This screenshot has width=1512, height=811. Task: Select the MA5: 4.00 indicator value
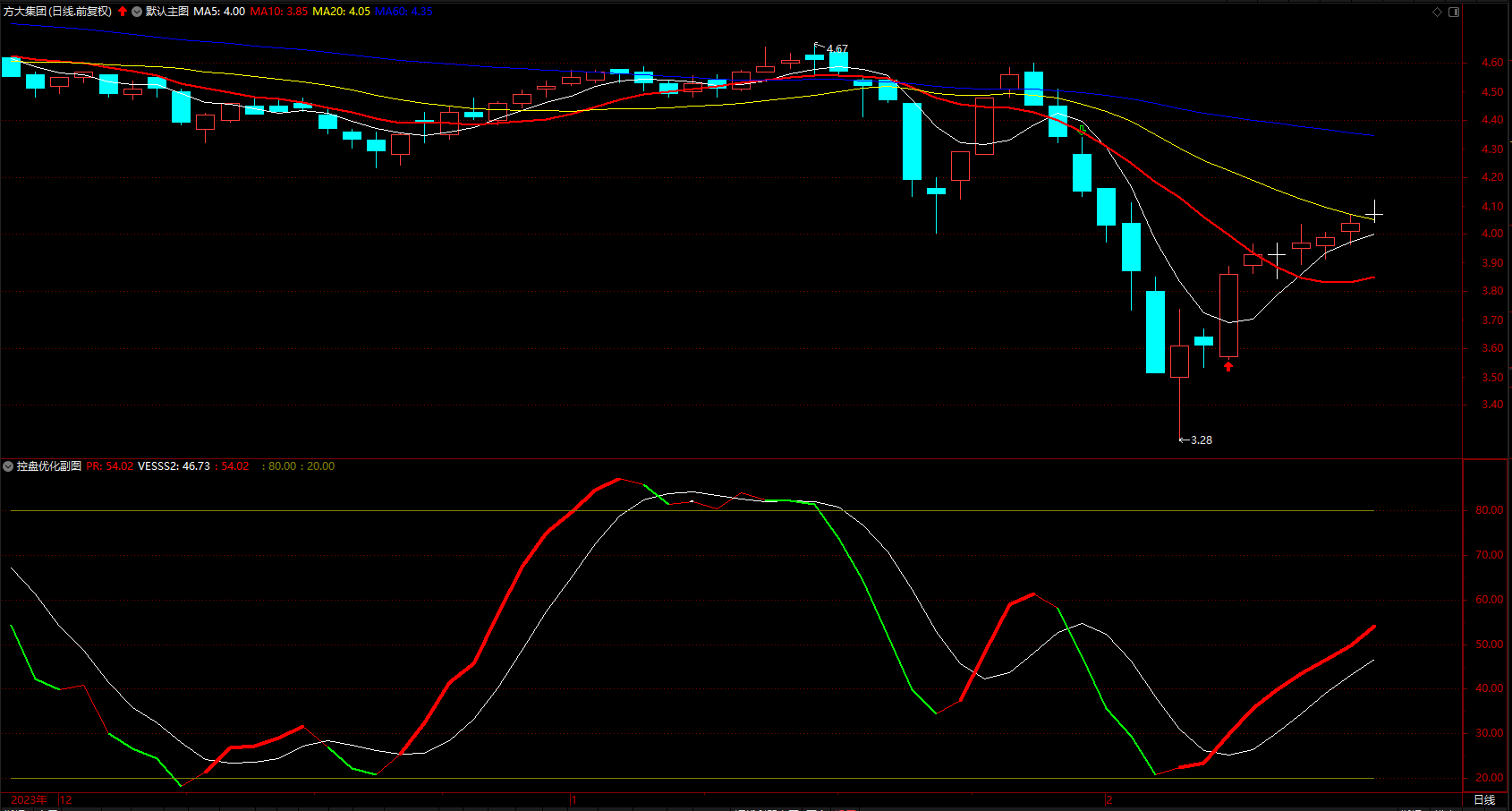click(x=219, y=12)
